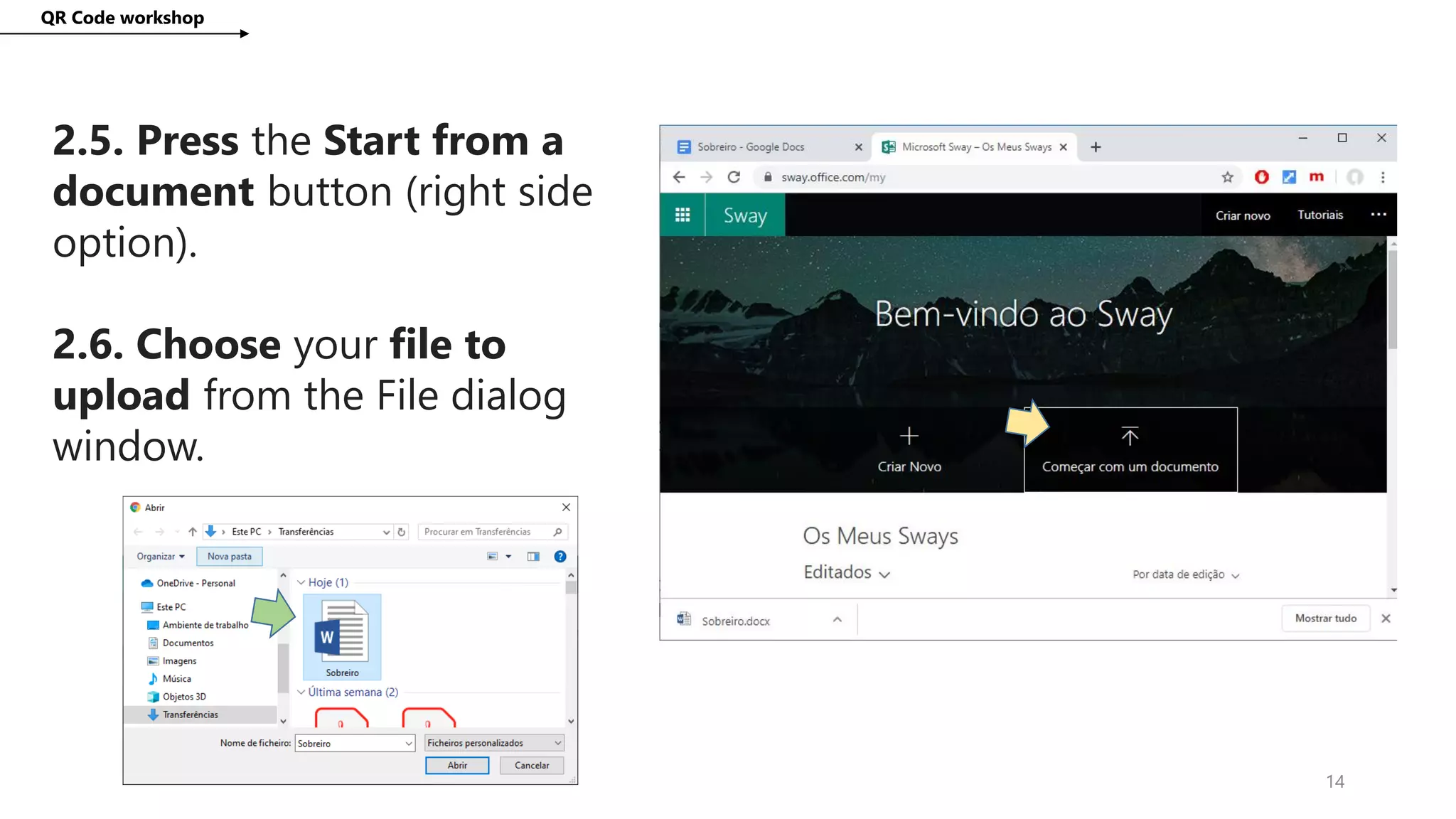Open the Organizar menu
This screenshot has height=819, width=1456.
161,557
